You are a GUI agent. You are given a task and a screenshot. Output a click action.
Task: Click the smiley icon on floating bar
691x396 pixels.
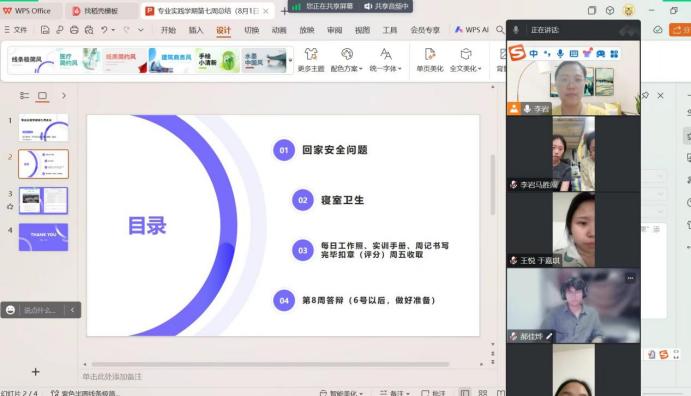(11, 310)
